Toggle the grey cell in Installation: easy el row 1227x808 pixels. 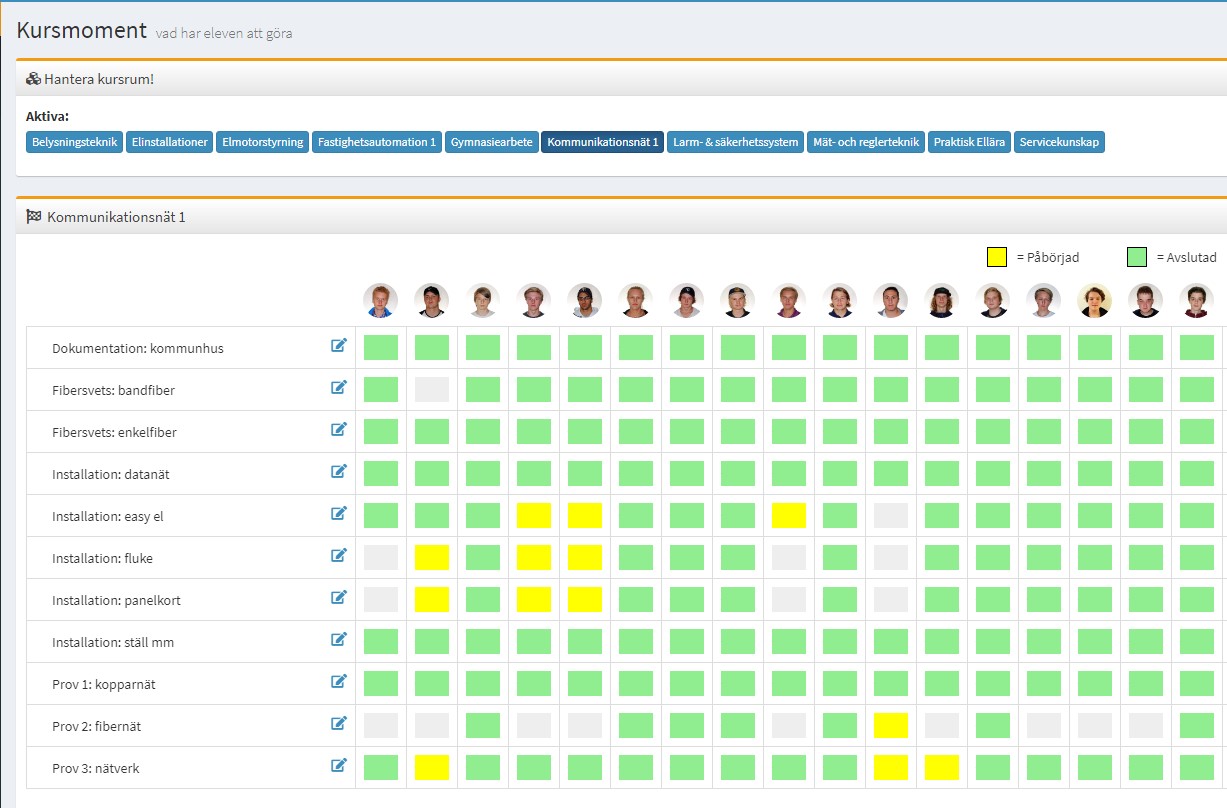point(891,515)
